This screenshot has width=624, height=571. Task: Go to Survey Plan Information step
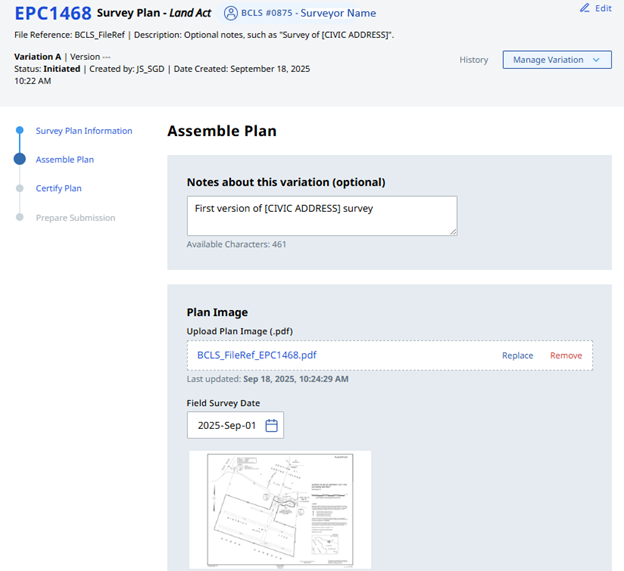click(x=84, y=131)
